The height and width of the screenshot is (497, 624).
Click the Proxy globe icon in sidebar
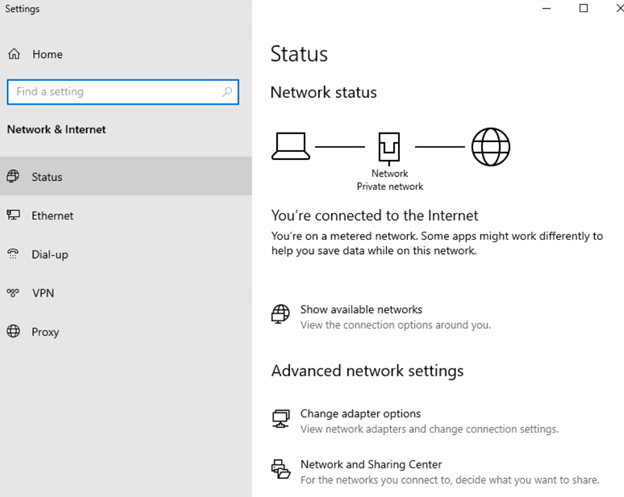pos(13,332)
